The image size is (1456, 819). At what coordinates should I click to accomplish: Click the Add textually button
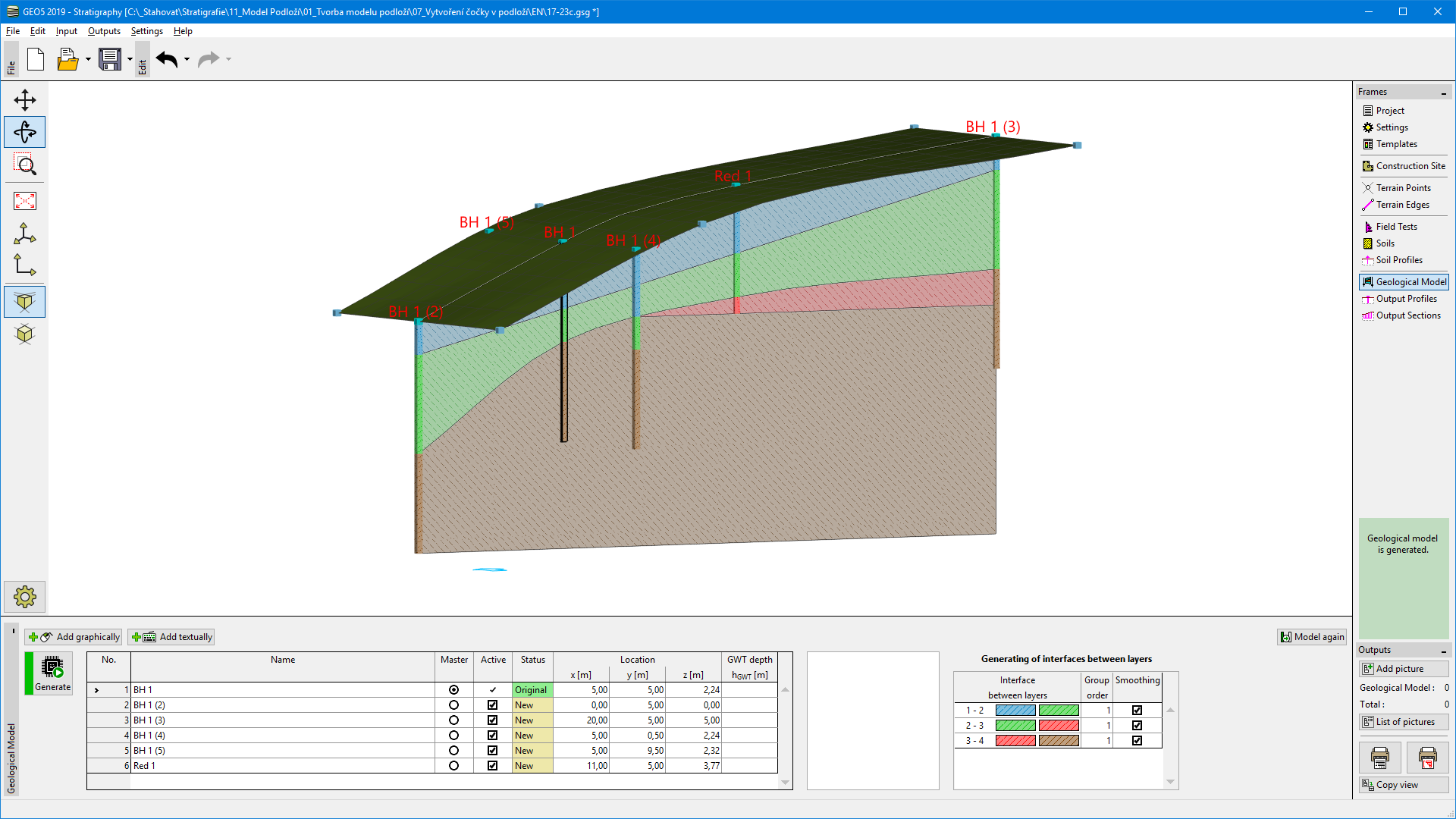tap(173, 637)
